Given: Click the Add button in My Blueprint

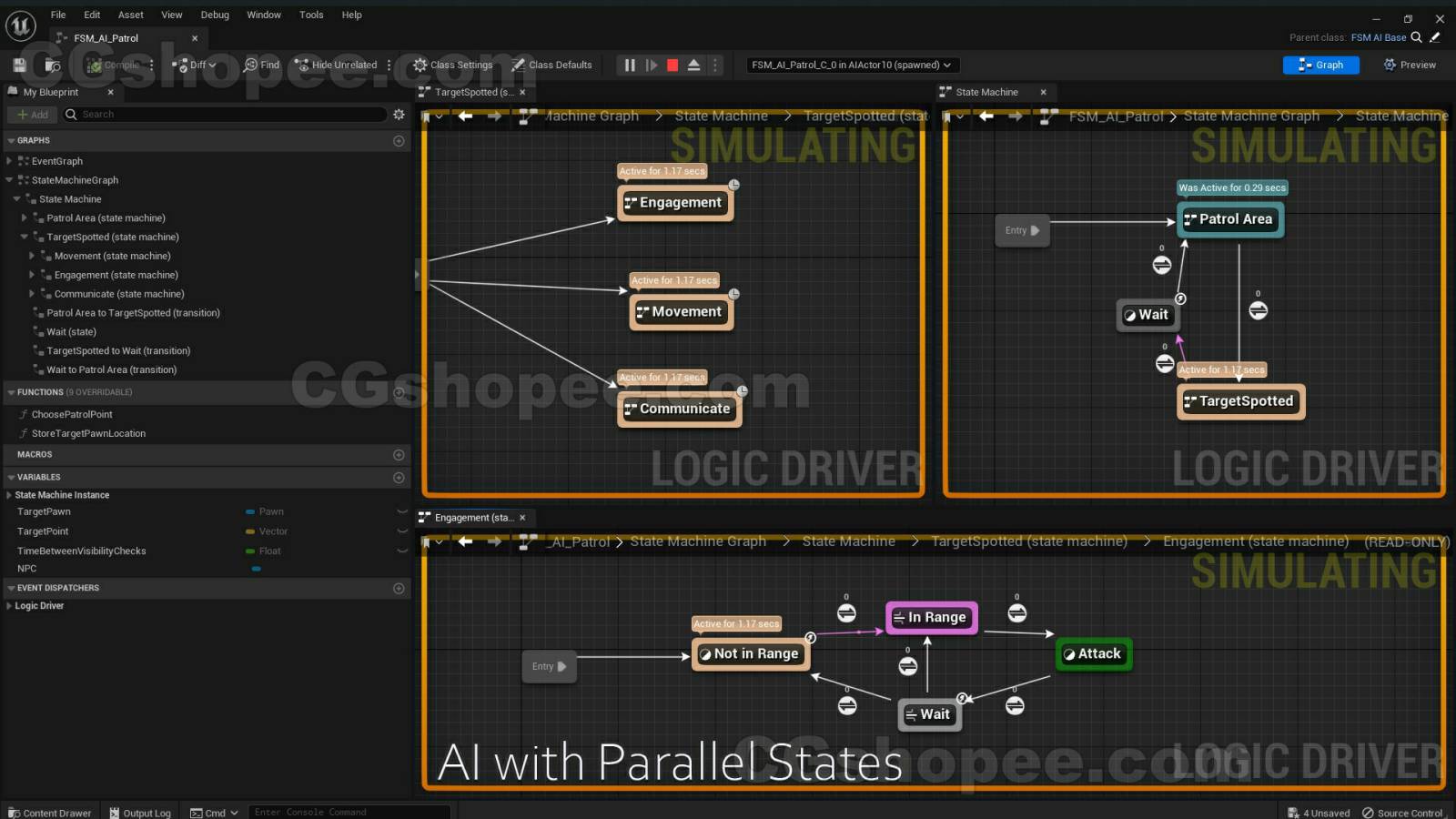Looking at the screenshot, I should coord(33,115).
